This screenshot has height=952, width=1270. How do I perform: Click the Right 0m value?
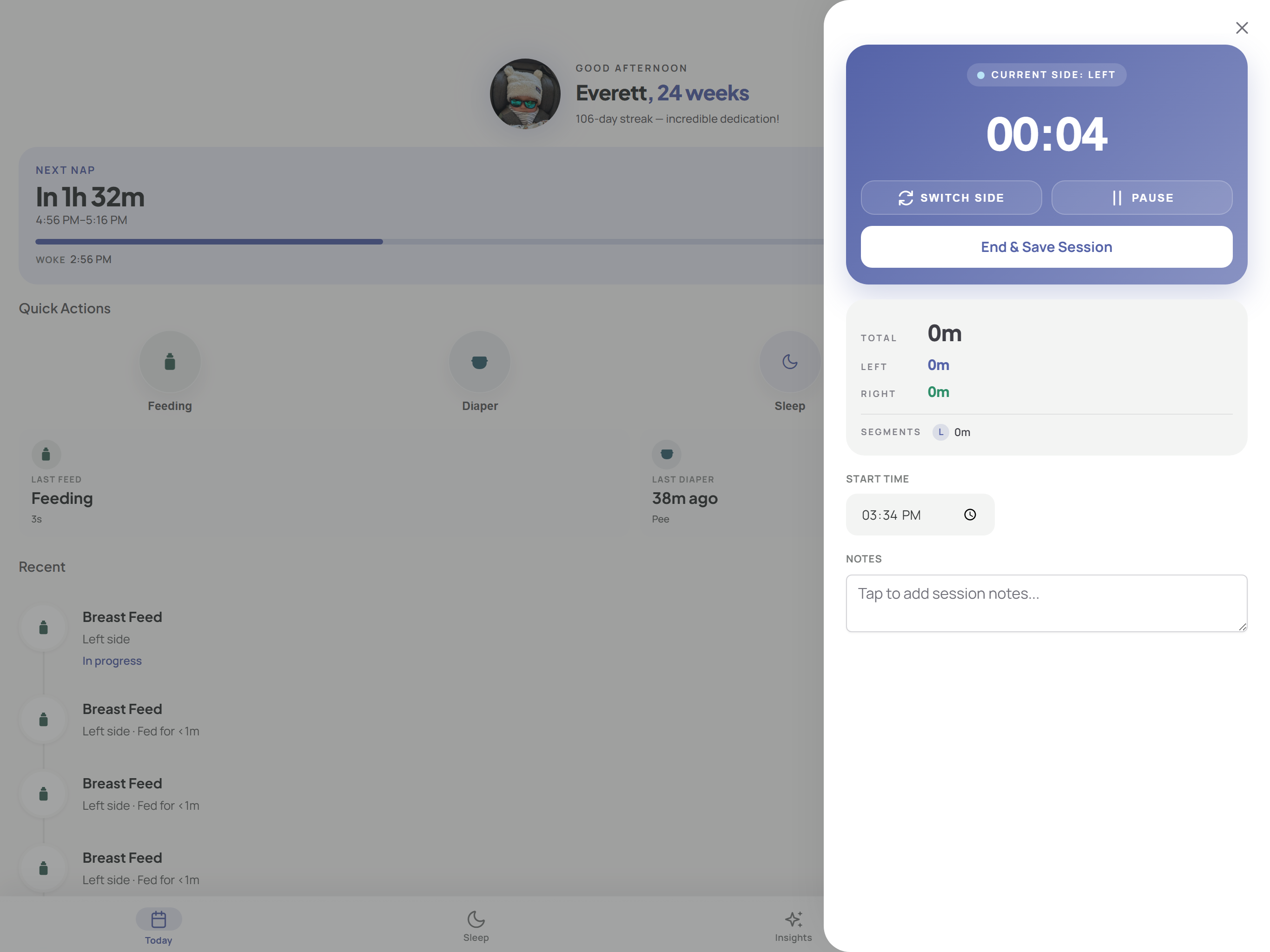[x=938, y=392]
